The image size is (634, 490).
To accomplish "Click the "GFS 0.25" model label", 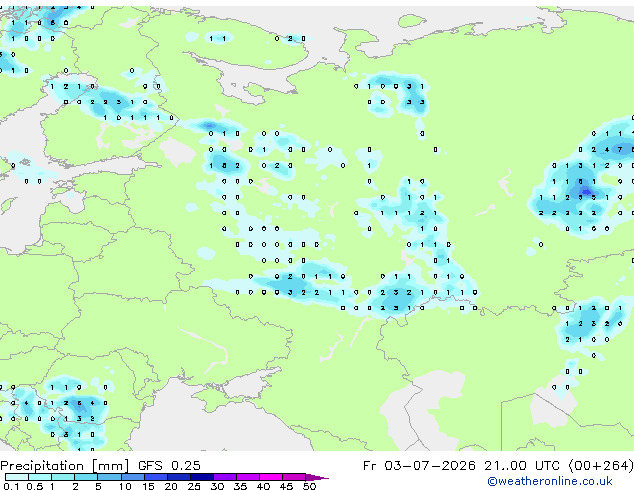I will tap(169, 466).
